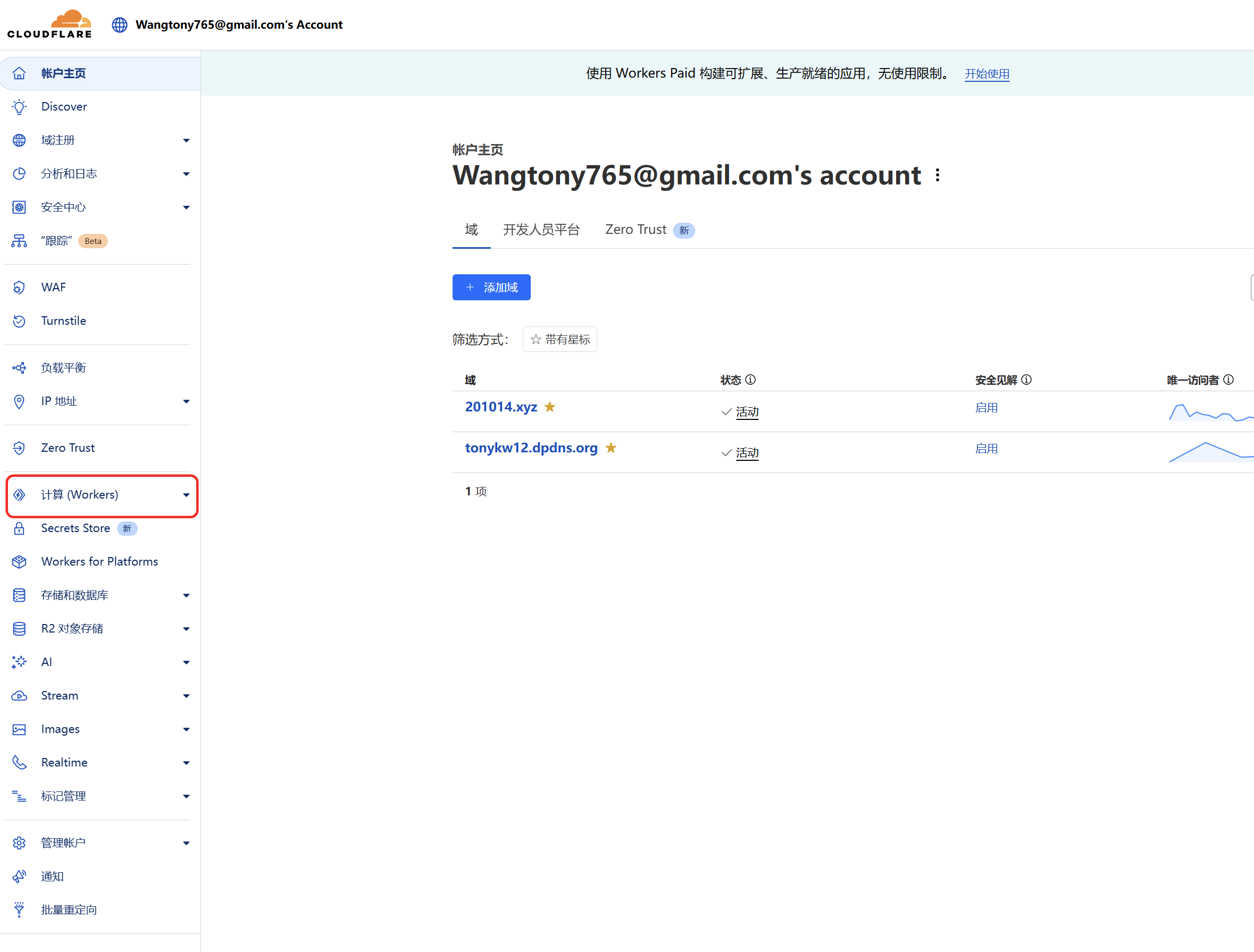The height and width of the screenshot is (952, 1254).
Task: Click the Secrets Store lock icon
Action: (x=19, y=528)
